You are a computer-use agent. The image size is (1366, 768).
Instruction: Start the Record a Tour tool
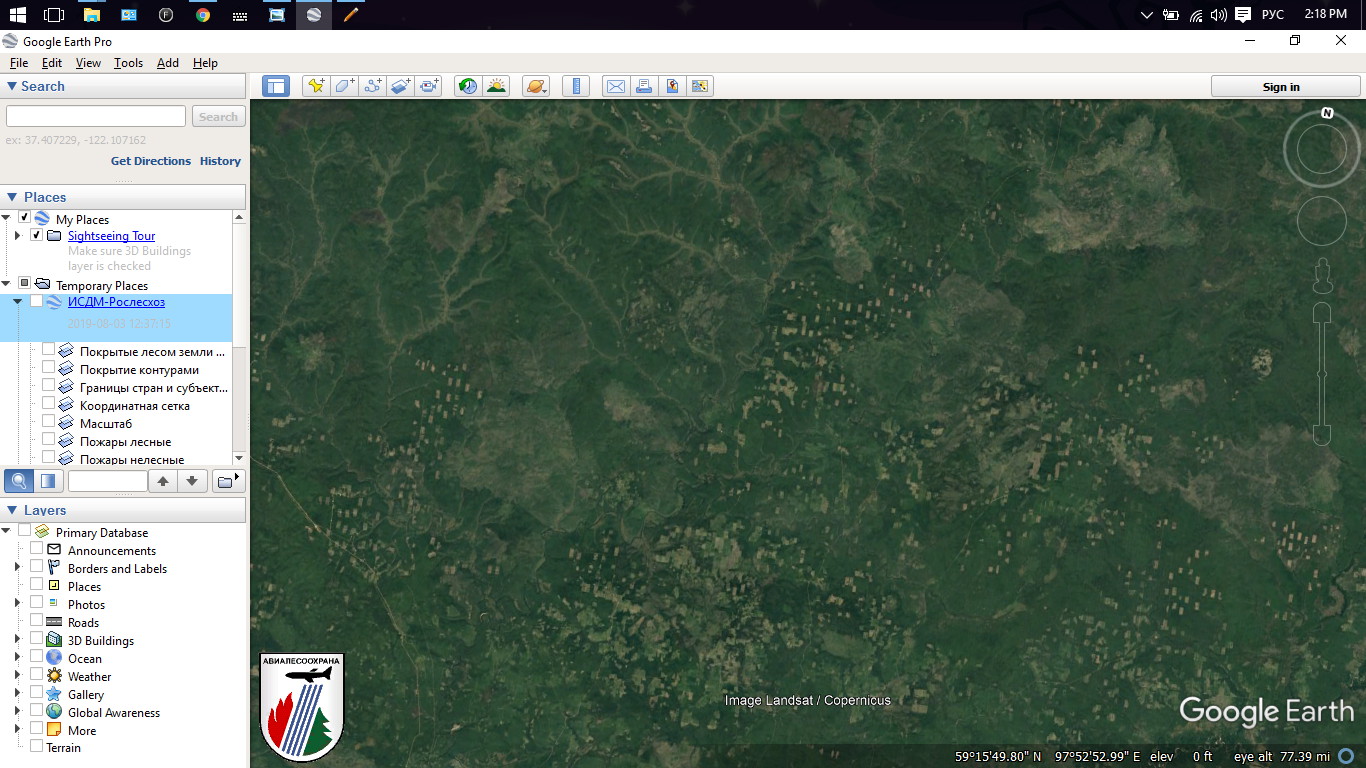430,86
